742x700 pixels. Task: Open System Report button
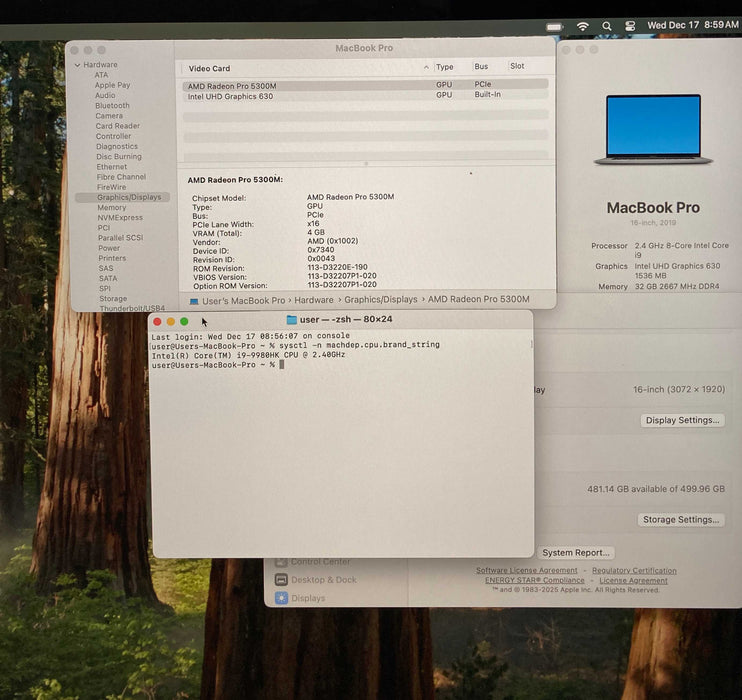coord(575,553)
